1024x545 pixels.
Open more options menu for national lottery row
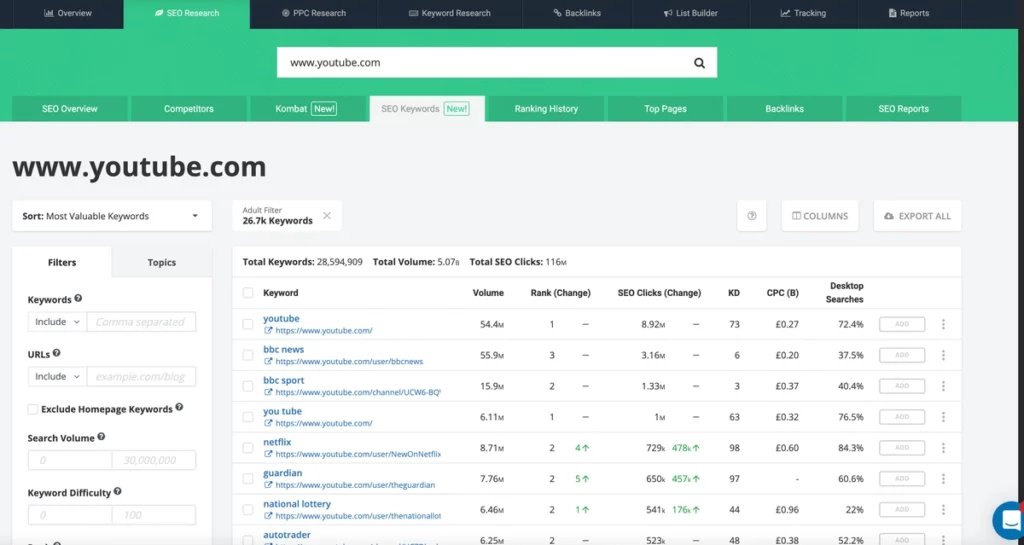tap(943, 510)
